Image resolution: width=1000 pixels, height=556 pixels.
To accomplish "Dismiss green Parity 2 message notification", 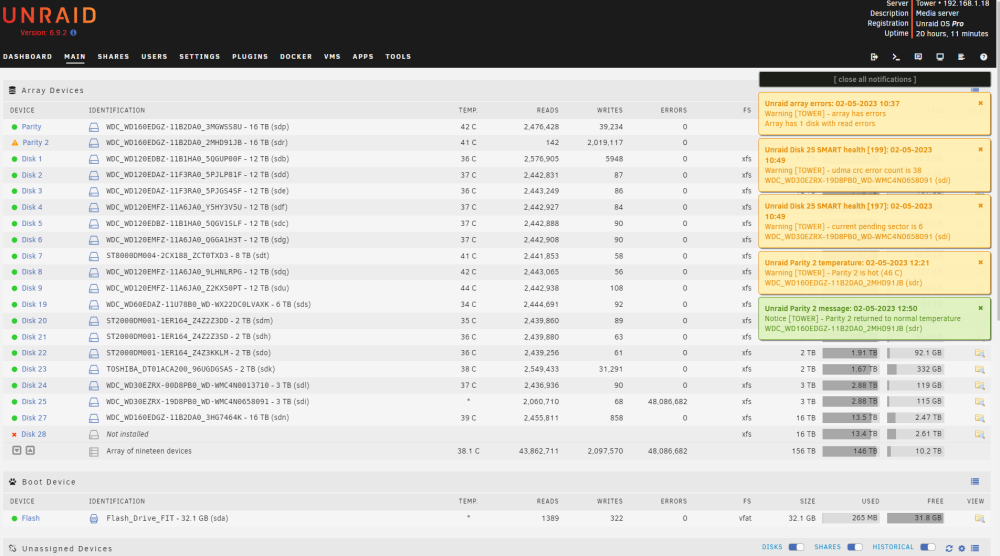I will coord(981,309).
